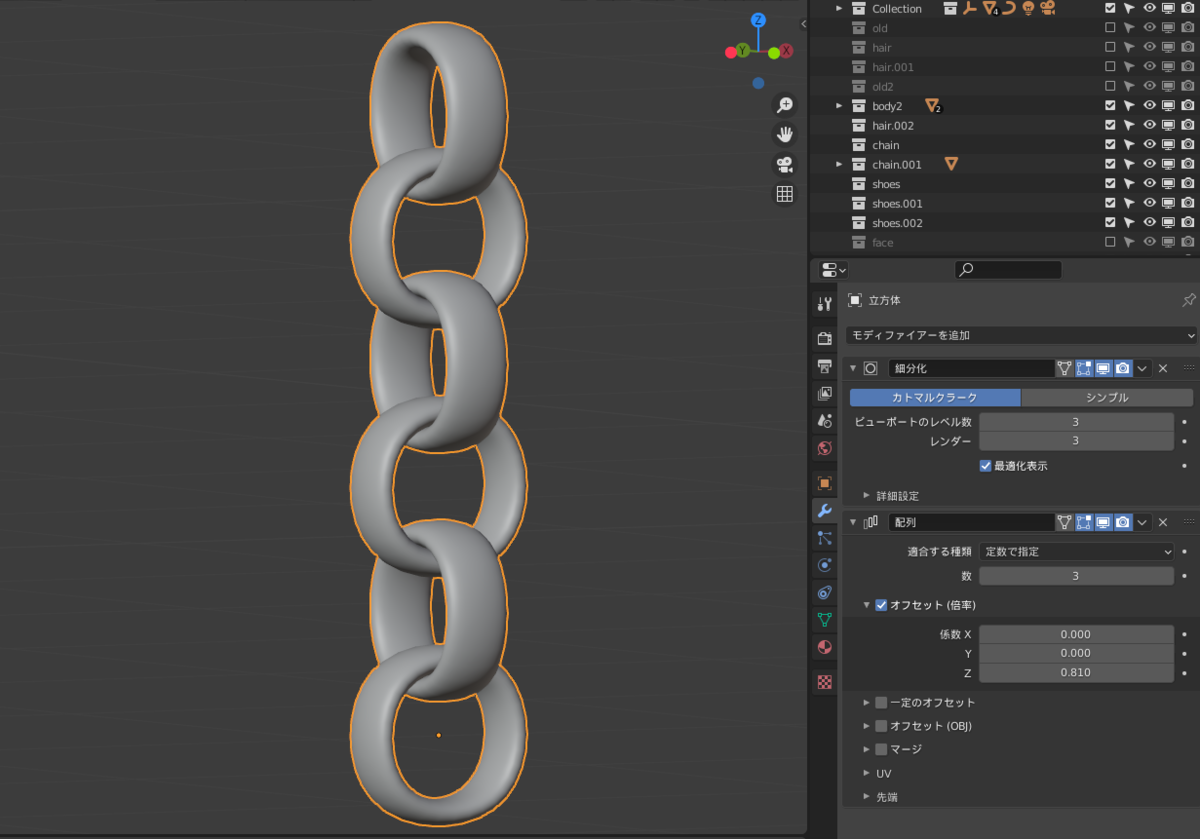Toggle viewport display of 細分化 modifier
The height and width of the screenshot is (839, 1200).
pyautogui.click(x=1103, y=368)
